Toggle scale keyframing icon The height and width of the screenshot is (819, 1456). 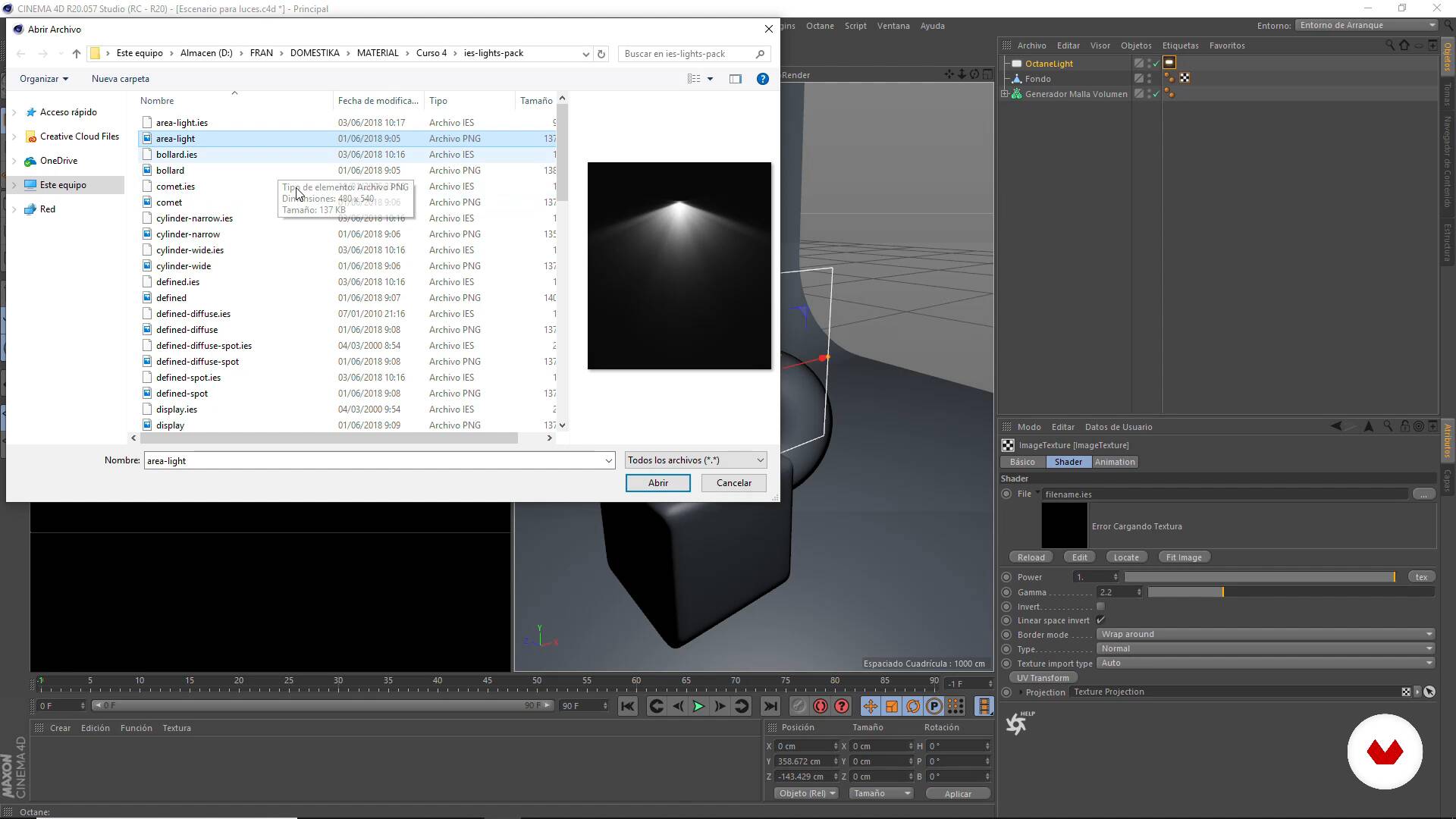[892, 707]
